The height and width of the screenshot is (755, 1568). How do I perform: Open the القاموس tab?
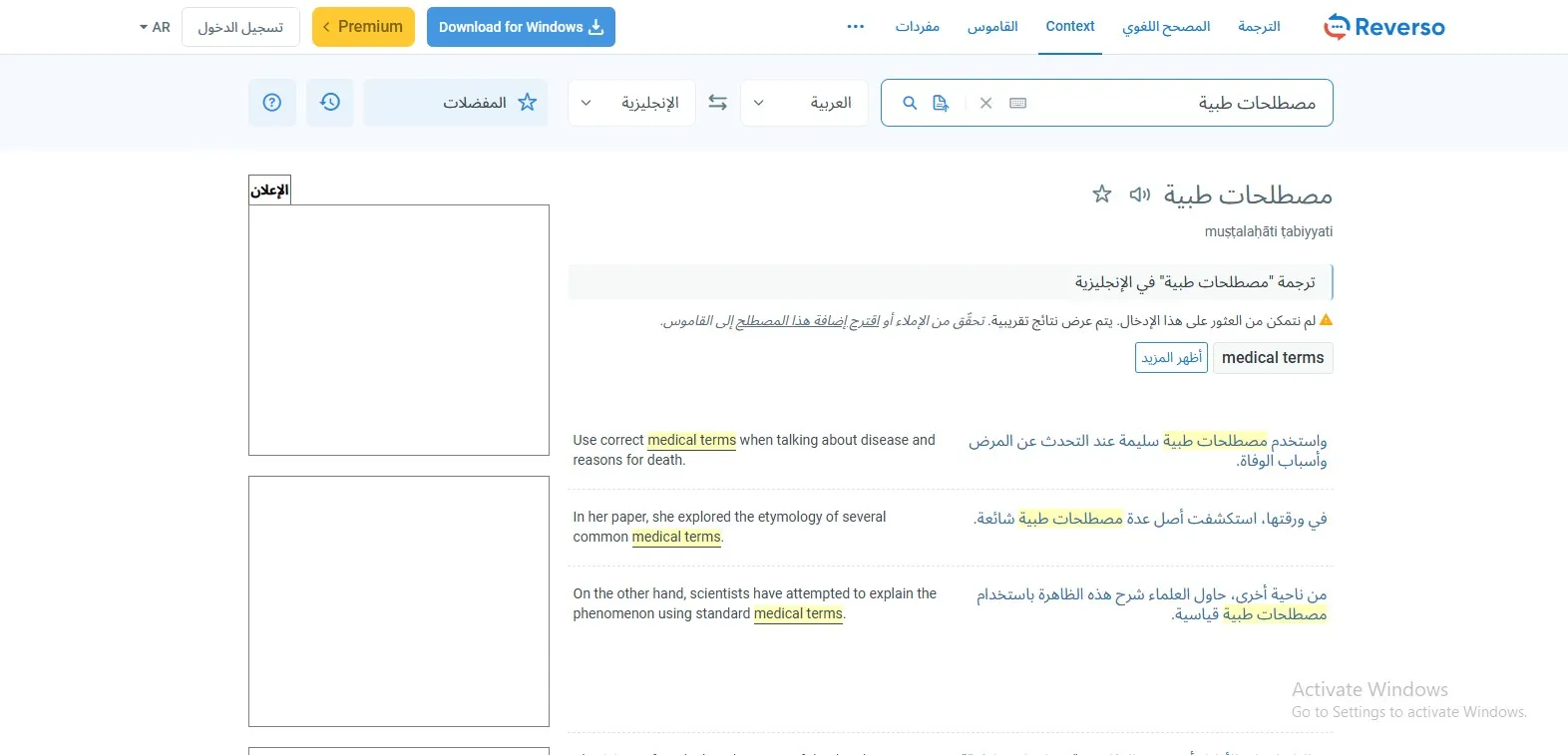click(992, 27)
